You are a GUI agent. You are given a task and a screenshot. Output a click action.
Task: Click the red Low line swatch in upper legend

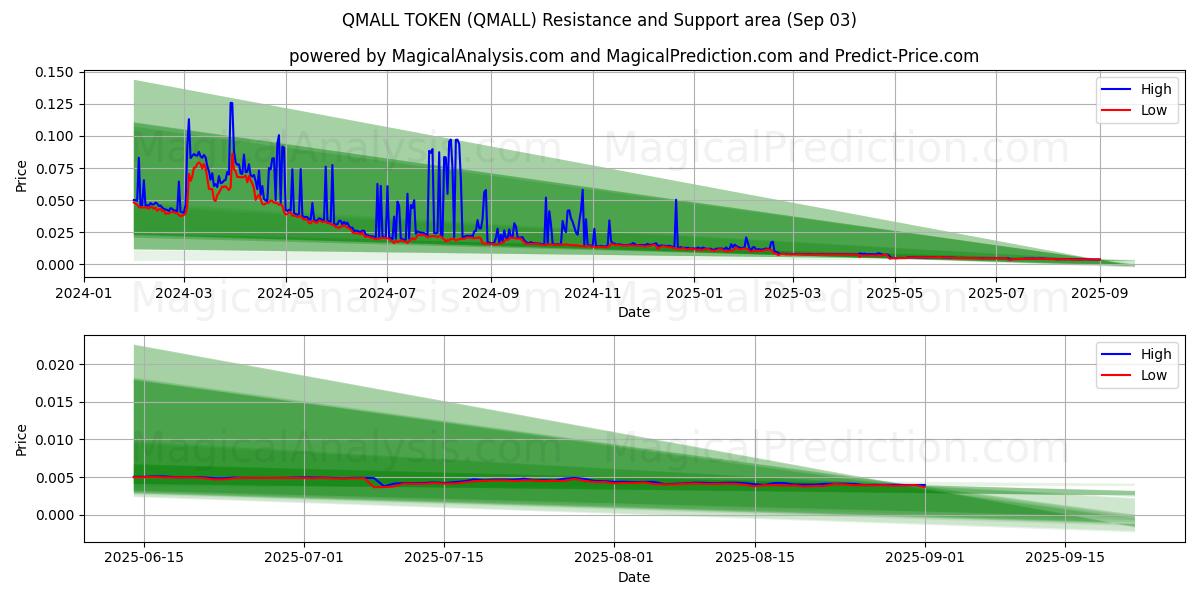coord(1116,110)
